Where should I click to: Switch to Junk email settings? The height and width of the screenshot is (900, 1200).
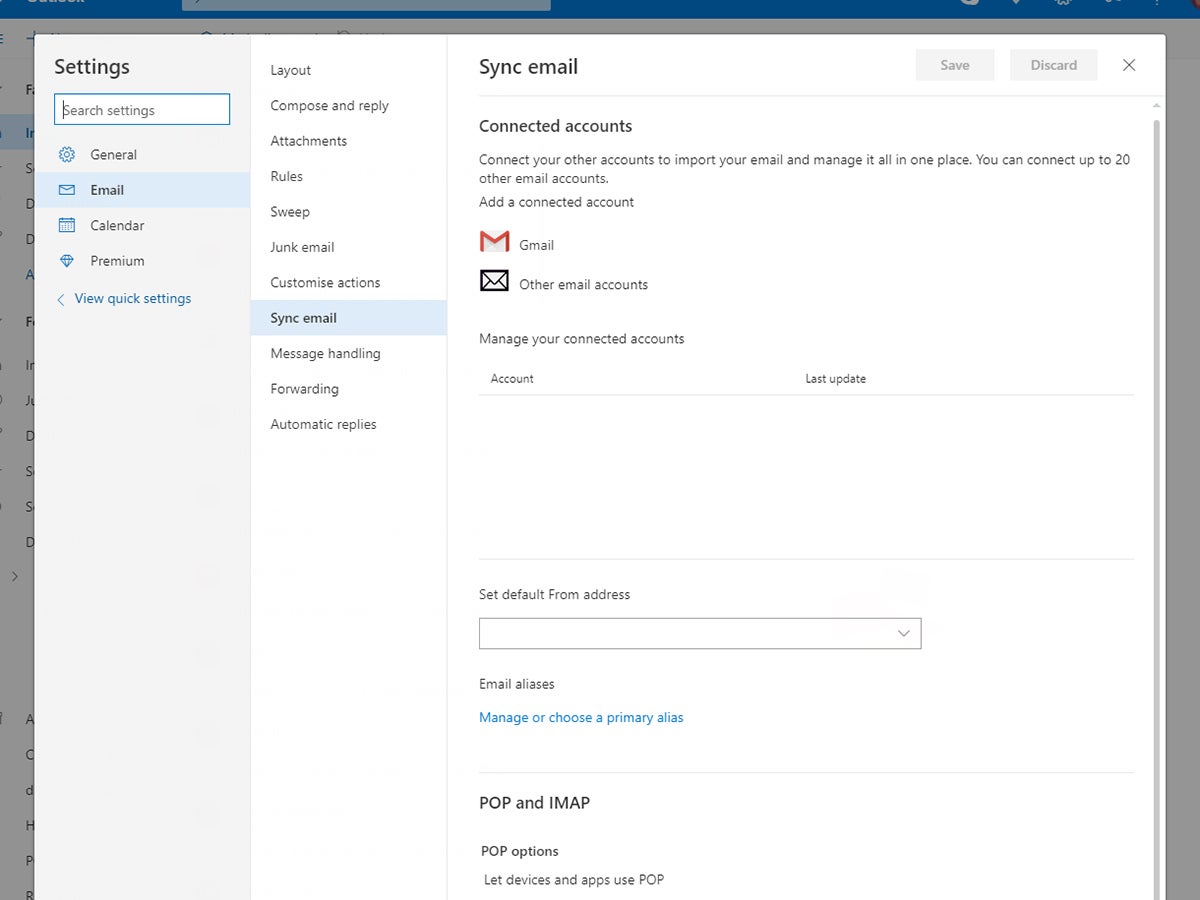tap(301, 247)
